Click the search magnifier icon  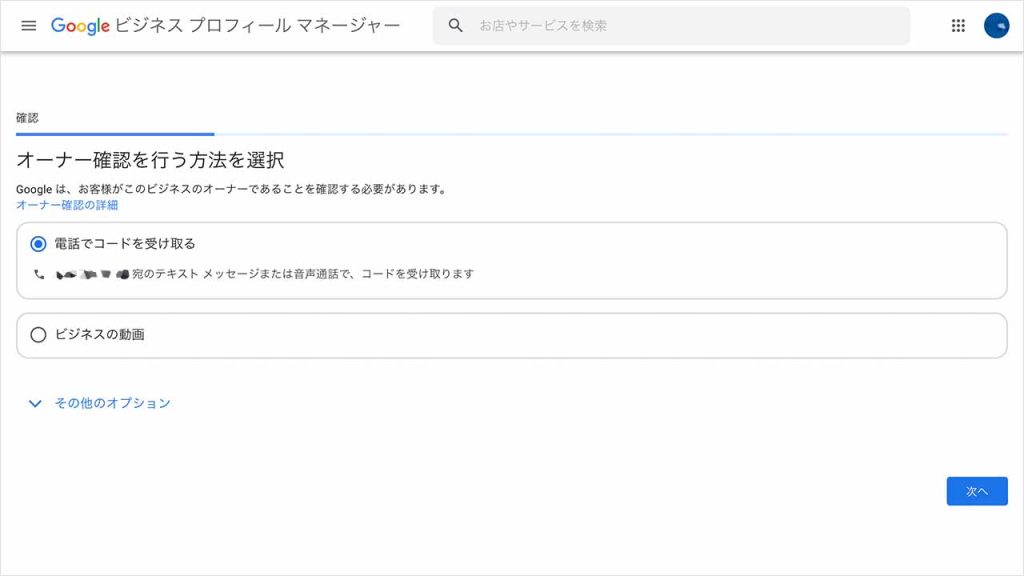click(x=455, y=25)
